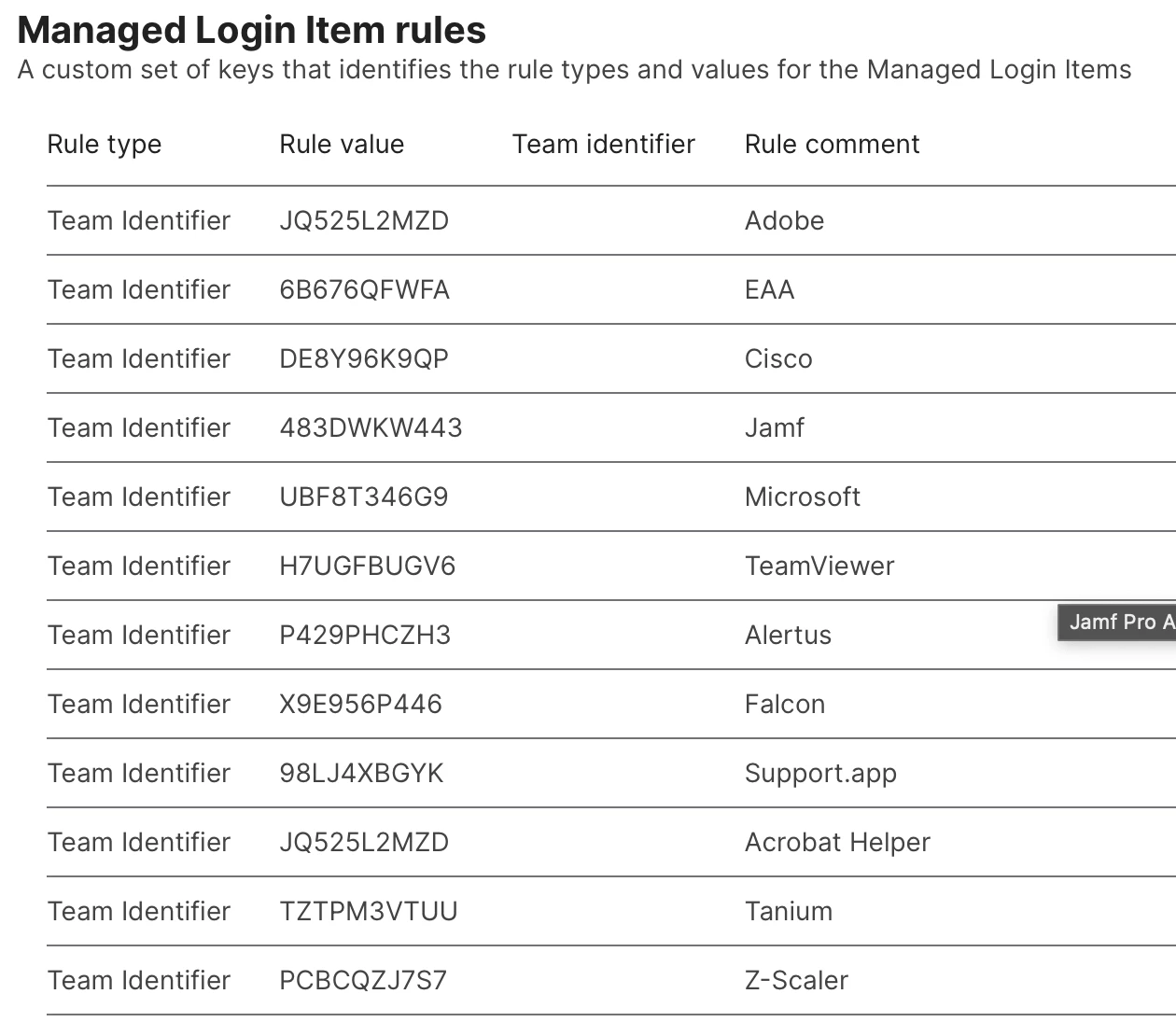1176x1036 pixels.
Task: Select the Support.app rule comment
Action: 820,773
